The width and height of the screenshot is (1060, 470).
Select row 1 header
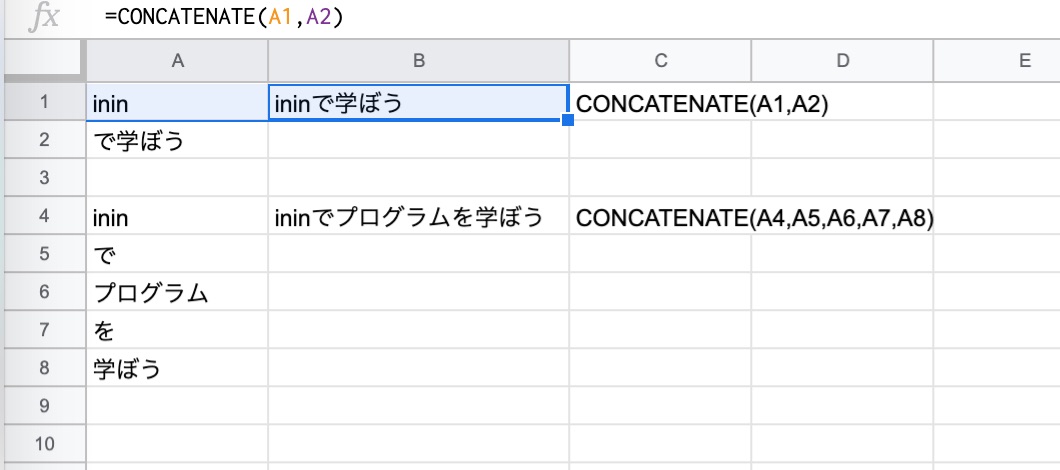pos(45,102)
